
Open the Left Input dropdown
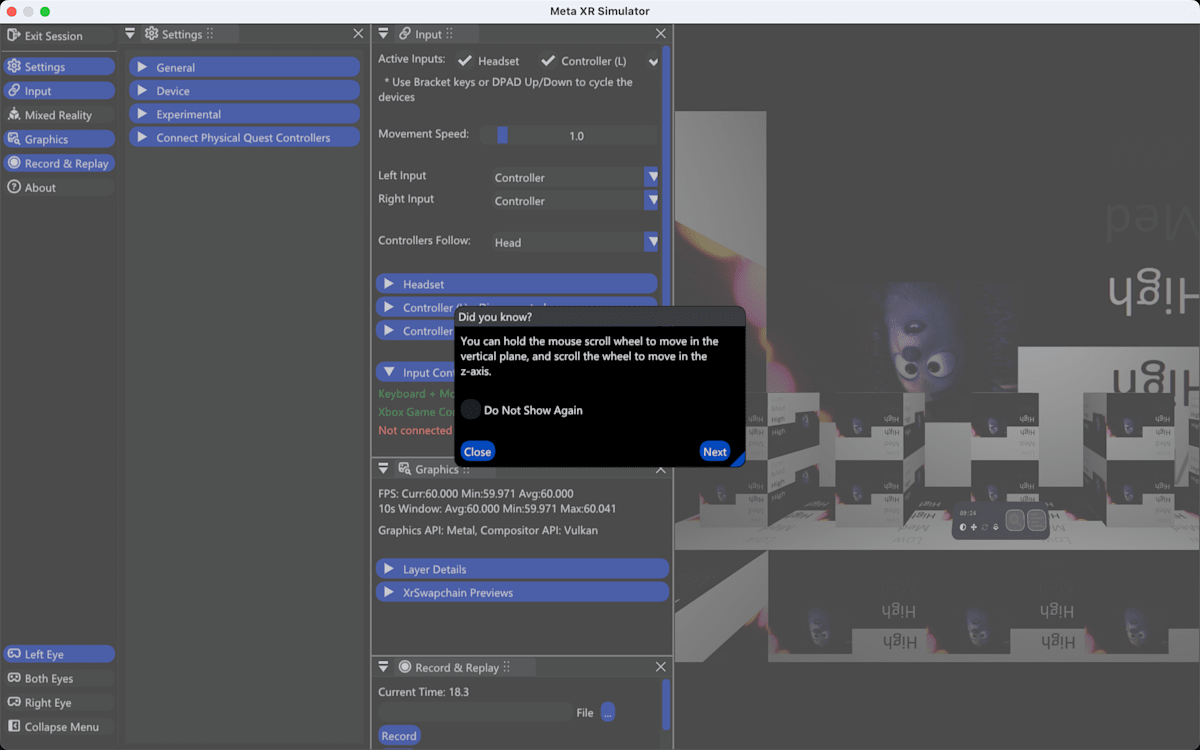(x=574, y=177)
